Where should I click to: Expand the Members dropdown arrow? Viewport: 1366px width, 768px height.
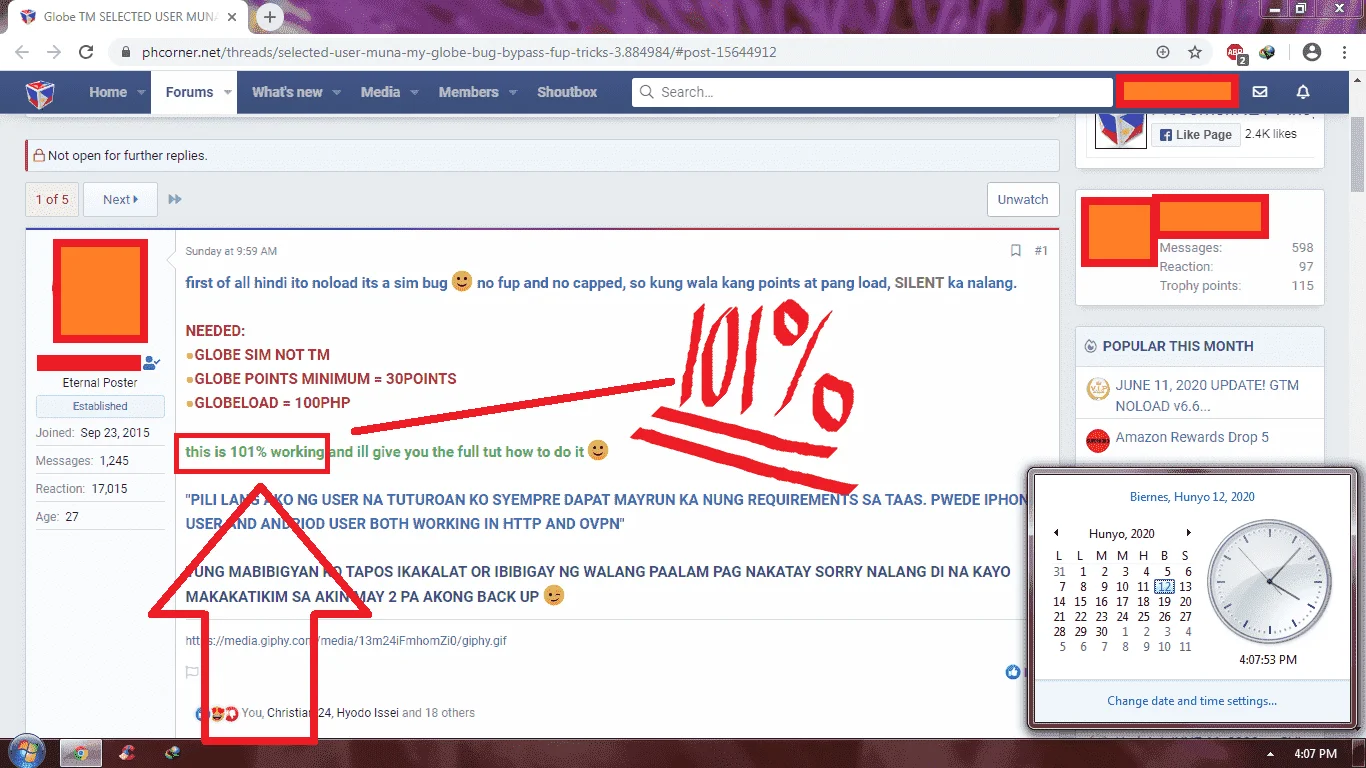(x=513, y=92)
